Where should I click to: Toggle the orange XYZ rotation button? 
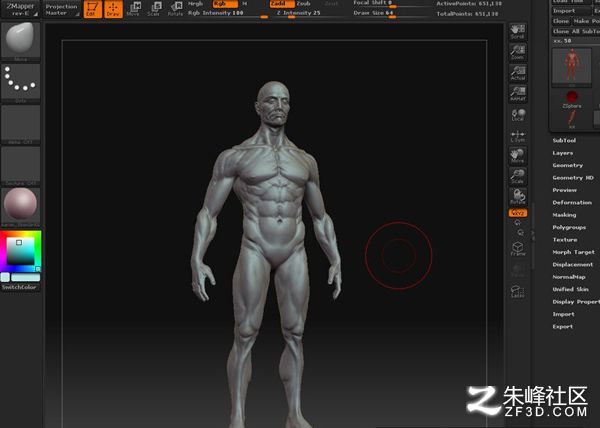[x=518, y=213]
